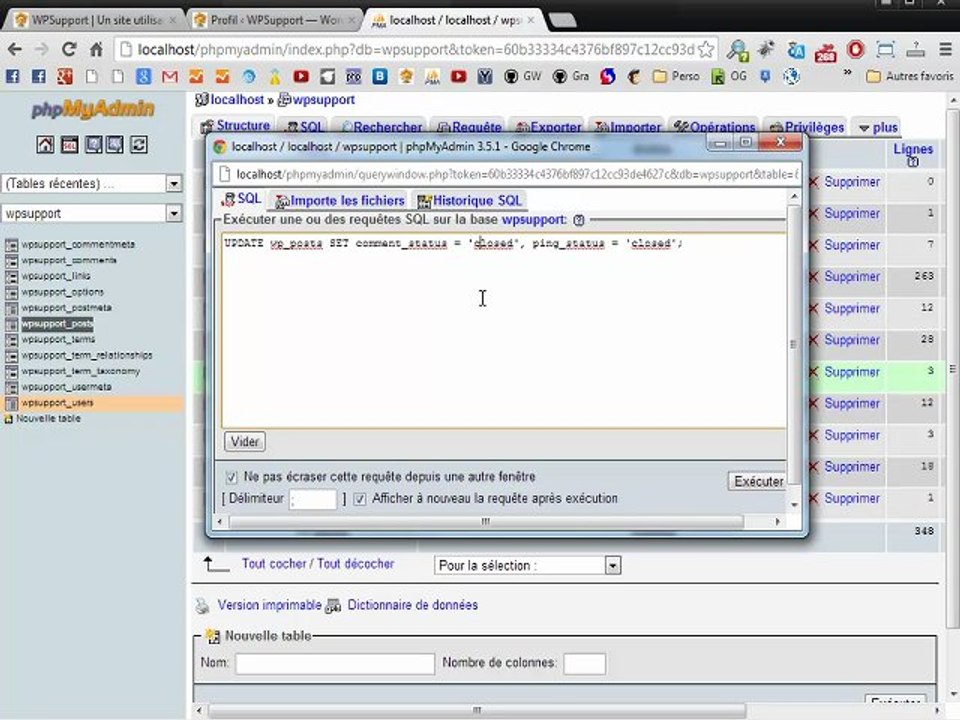Open 'Pour la sélection' dropdown

pos(528,565)
